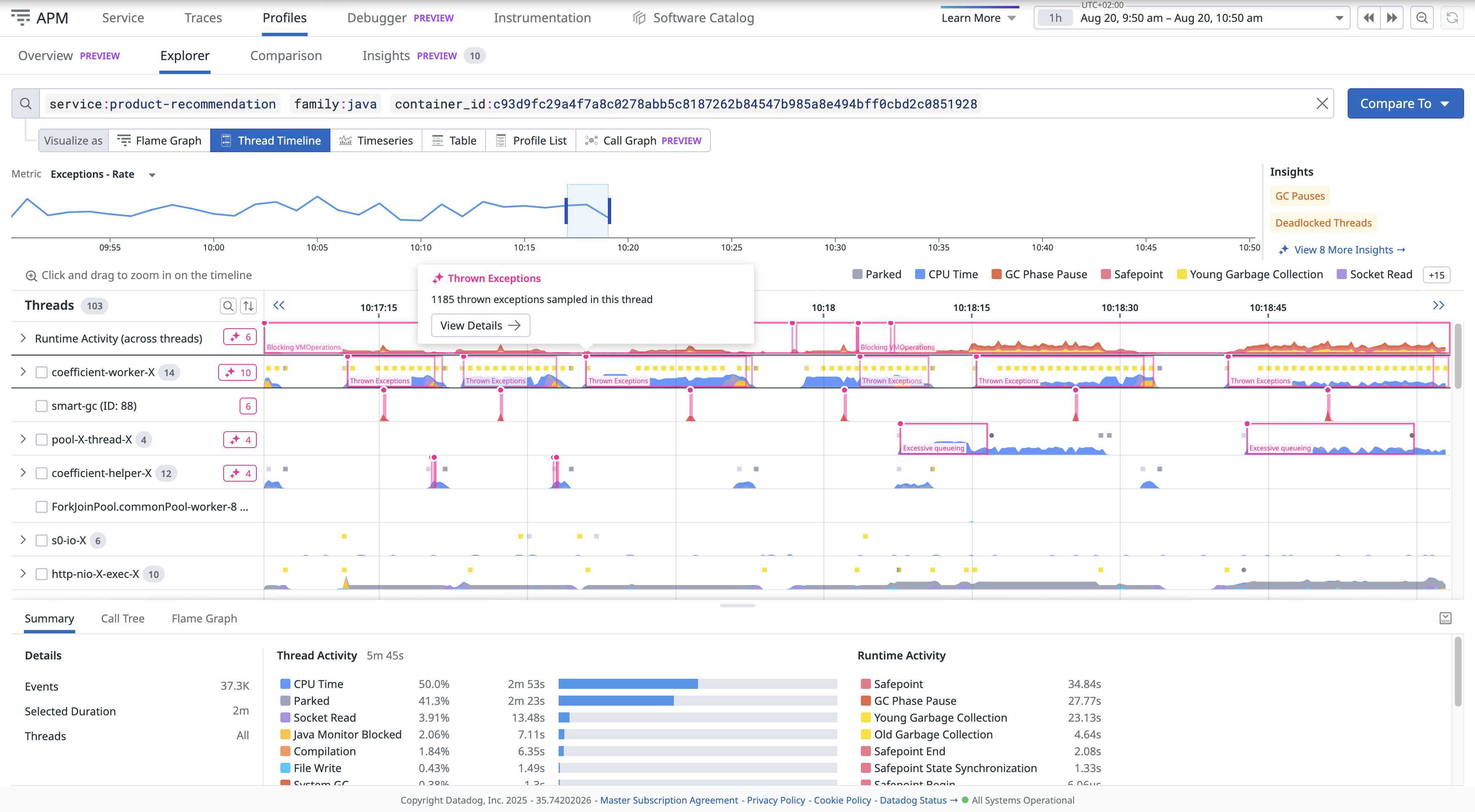Check the pool-X-thread-X checkbox
The image size is (1475, 812).
(x=41, y=440)
